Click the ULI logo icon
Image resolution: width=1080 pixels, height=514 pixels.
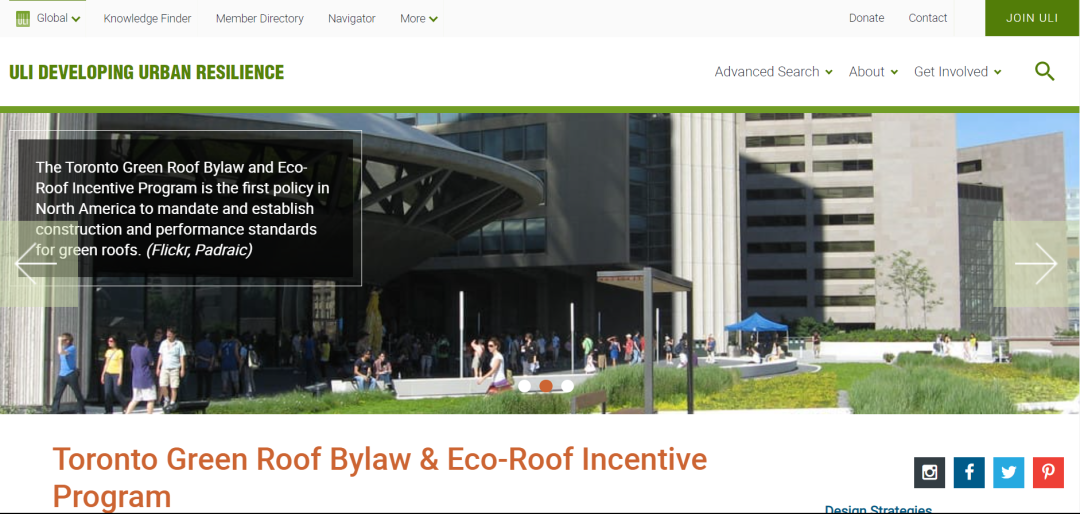pyautogui.click(x=23, y=19)
